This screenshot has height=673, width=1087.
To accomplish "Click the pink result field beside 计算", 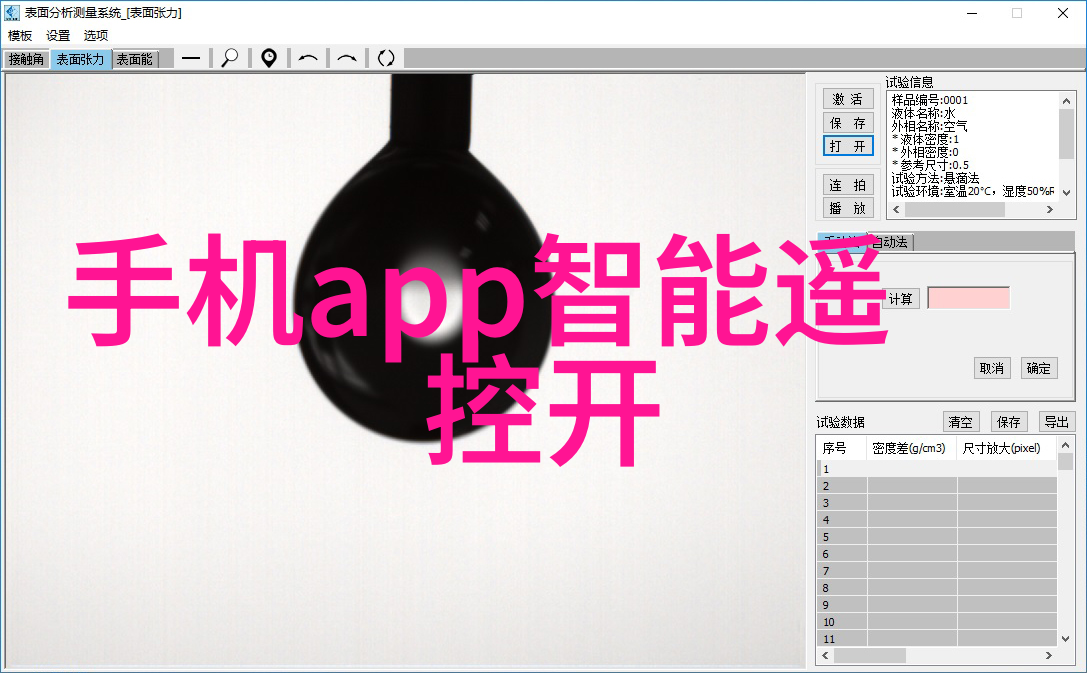I will pyautogui.click(x=968, y=298).
